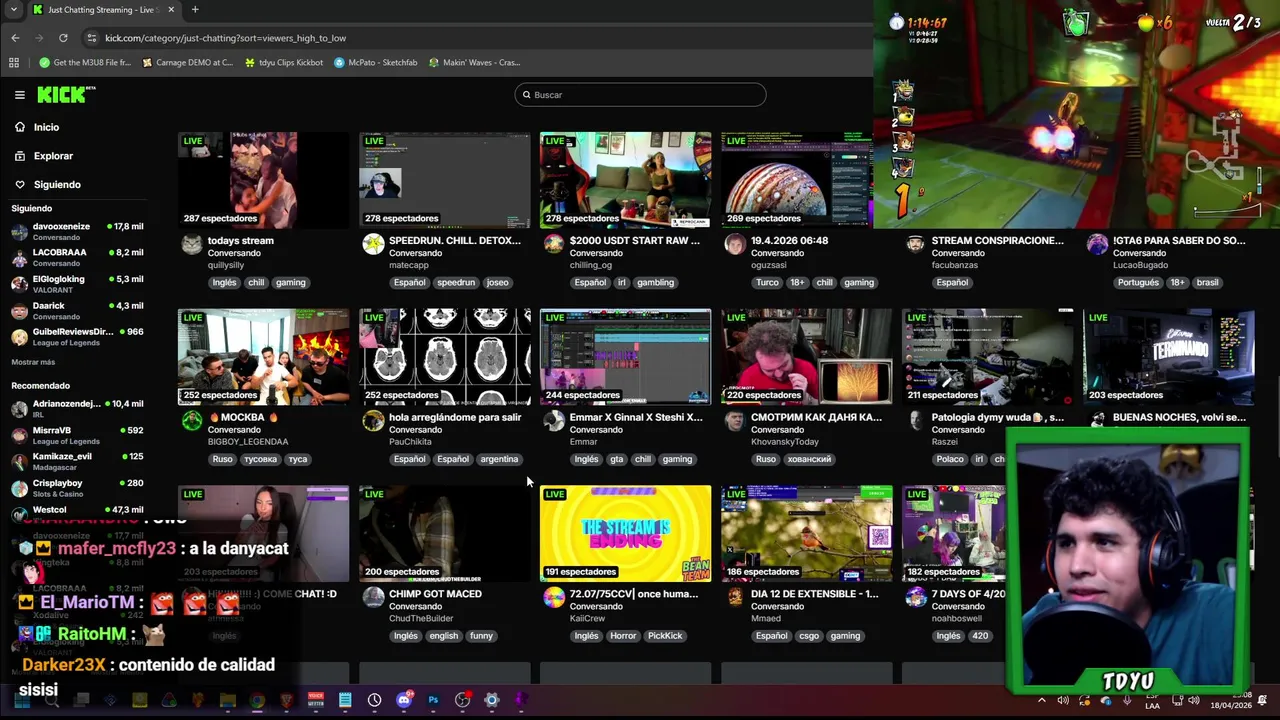This screenshot has height=720, width=1280.
Task: Open Google Chrome from the taskbar
Action: pyautogui.click(x=257, y=700)
